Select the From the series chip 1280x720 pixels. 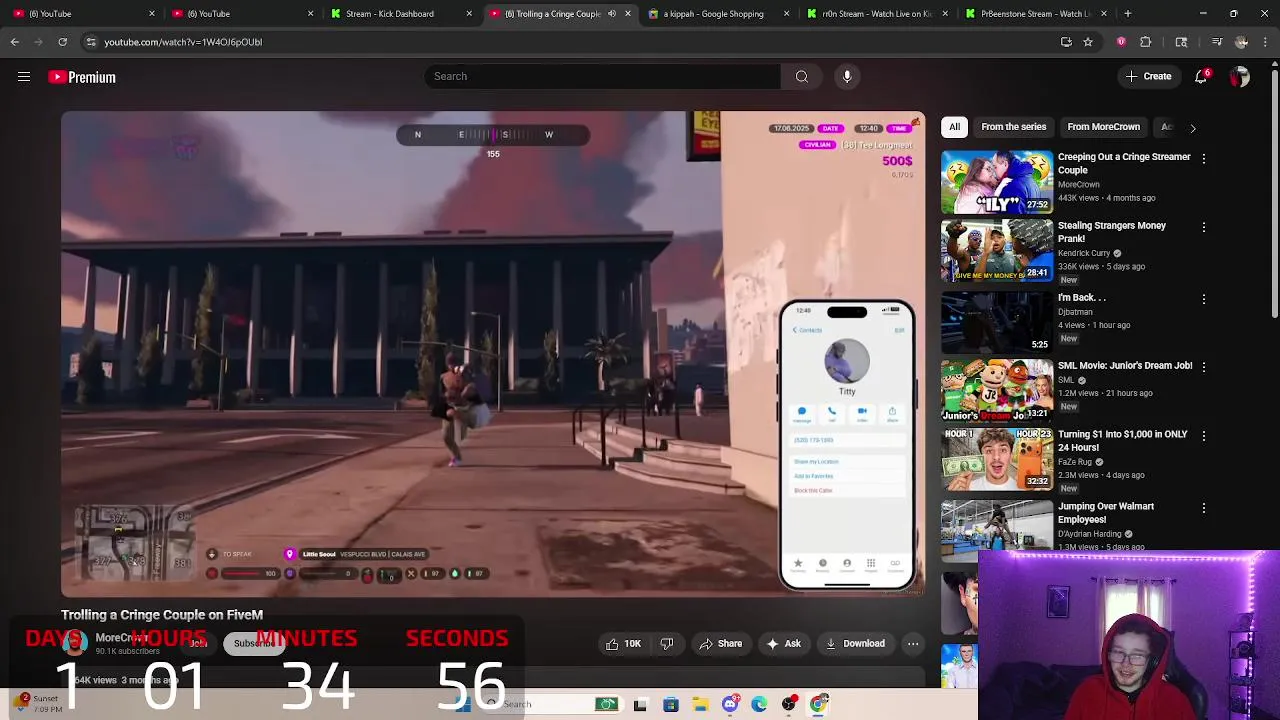[1014, 127]
